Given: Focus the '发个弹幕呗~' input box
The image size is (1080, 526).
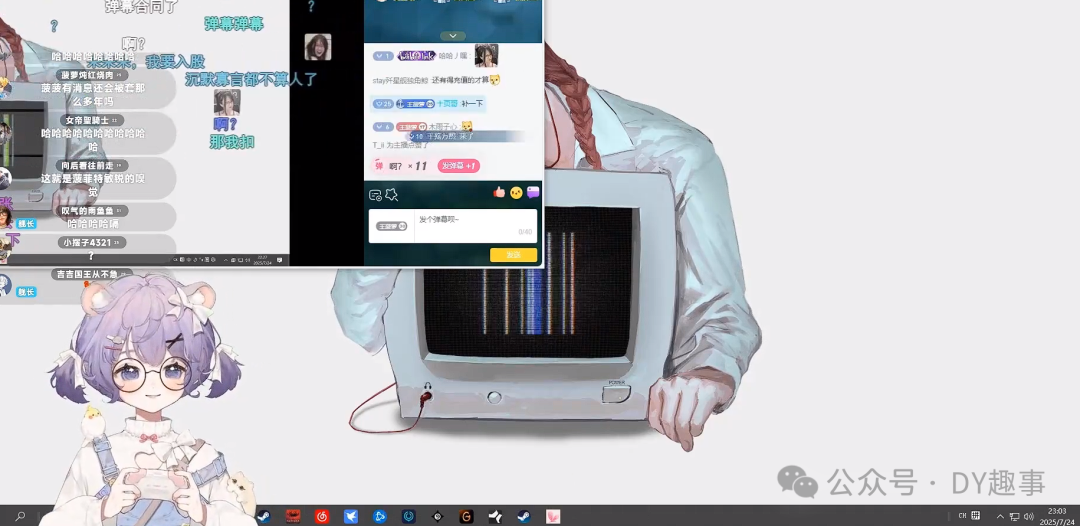Looking at the screenshot, I should click(476, 225).
